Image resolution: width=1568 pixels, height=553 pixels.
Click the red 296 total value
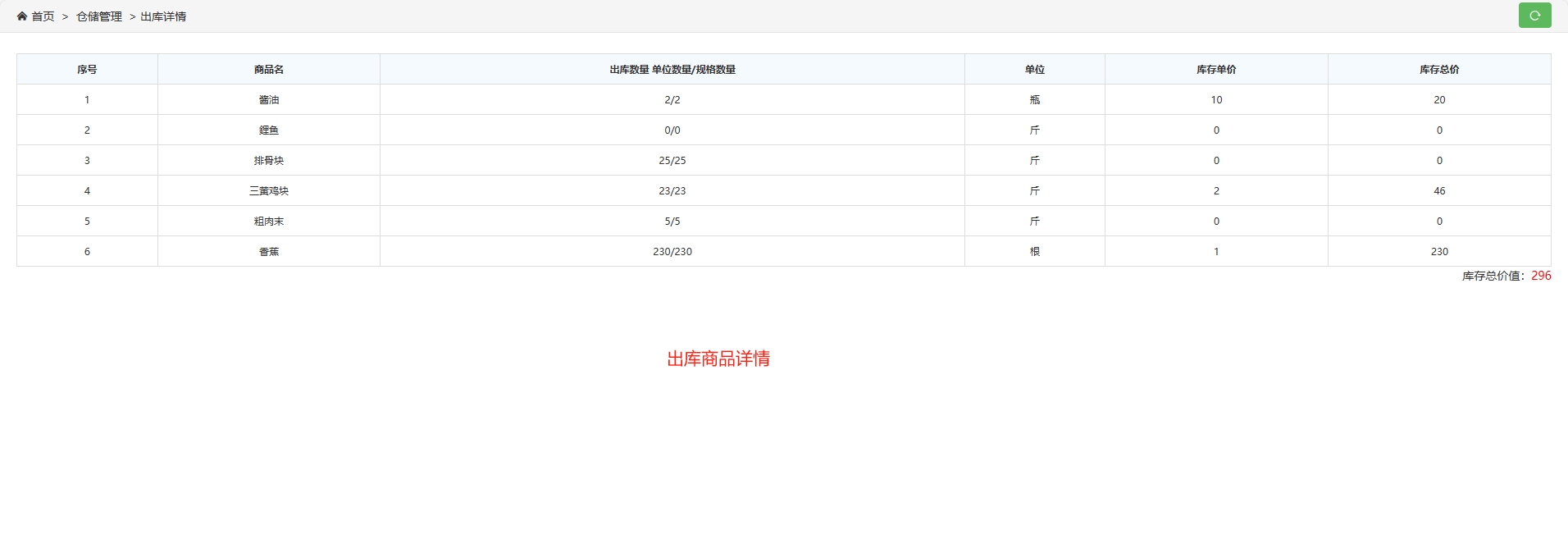(1541, 276)
